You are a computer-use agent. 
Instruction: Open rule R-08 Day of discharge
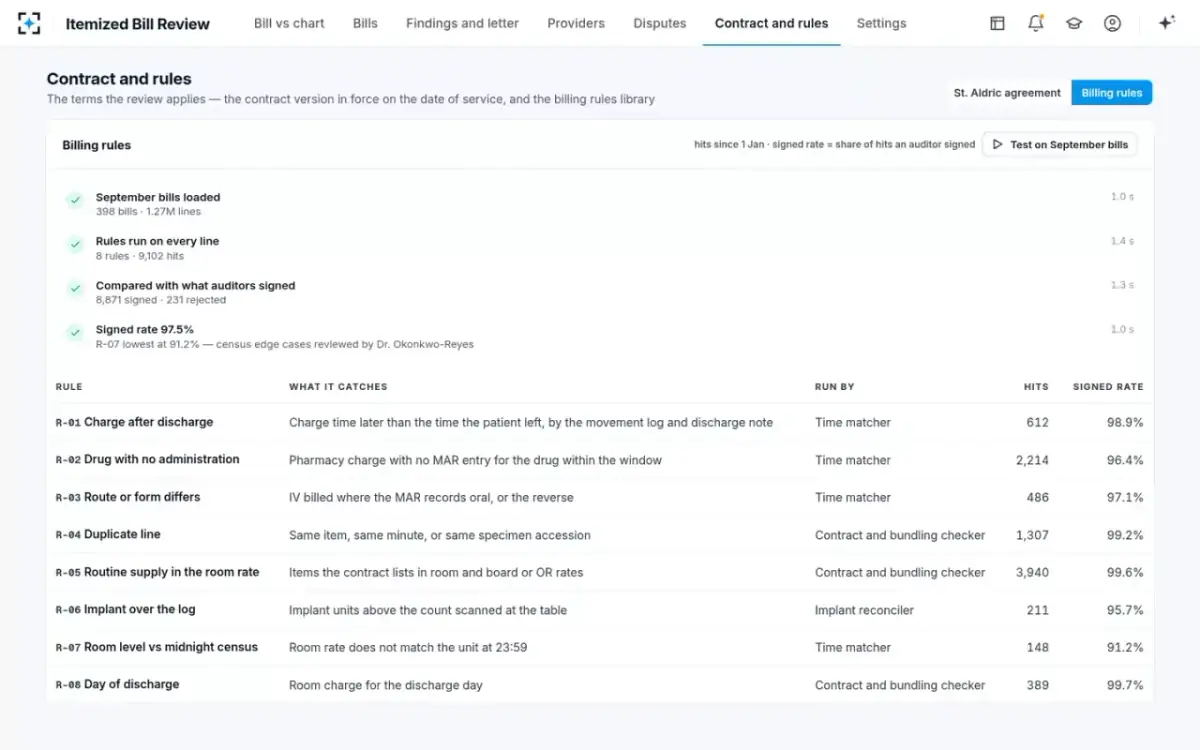(x=117, y=685)
